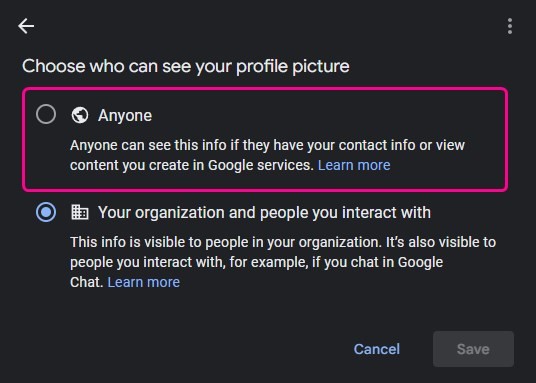Select the Anyone radio button
Screen dimensions: 536x383
tap(46, 114)
